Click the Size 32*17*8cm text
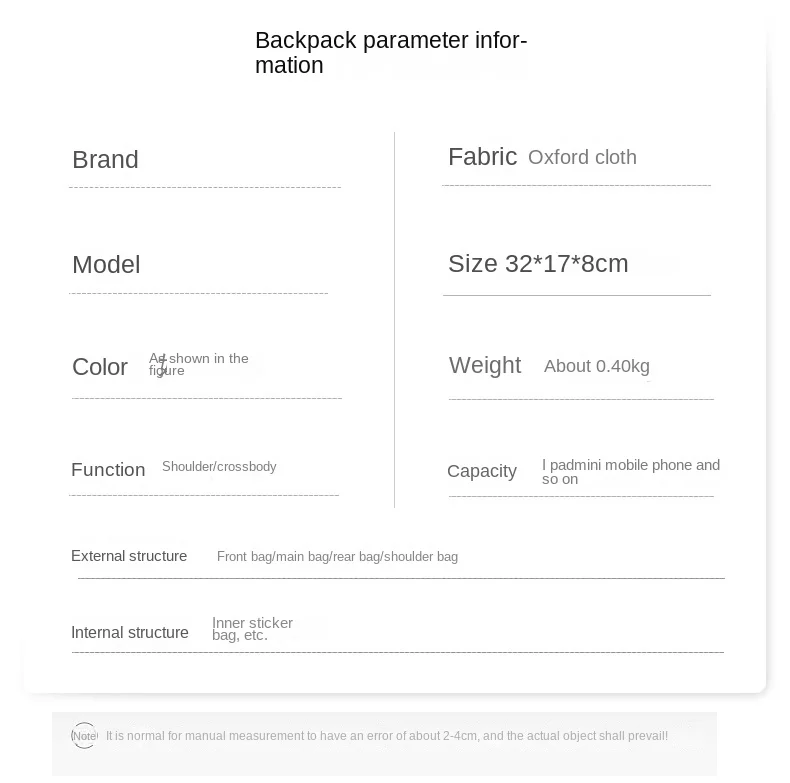This screenshot has width=790, height=783. [x=538, y=264]
